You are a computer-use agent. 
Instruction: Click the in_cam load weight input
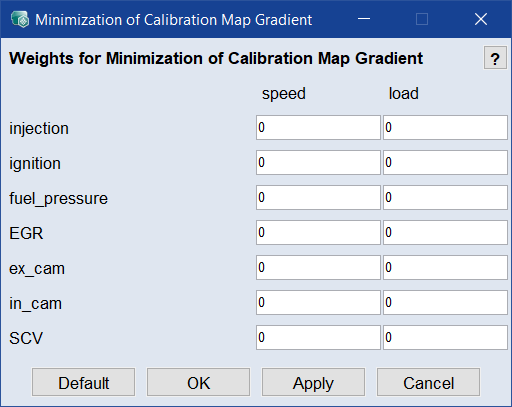[x=445, y=303]
